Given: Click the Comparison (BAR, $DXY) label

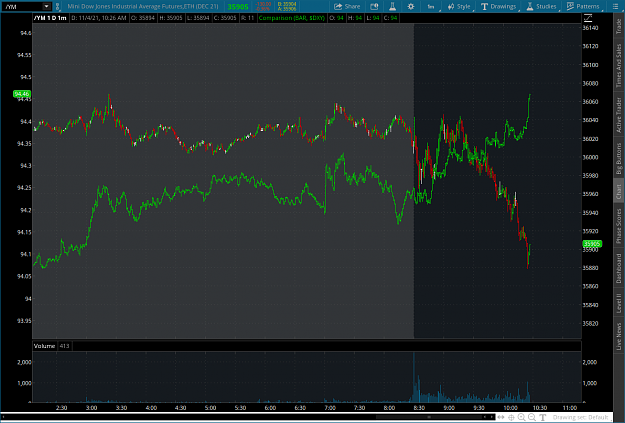Looking at the screenshot, I should [292, 18].
